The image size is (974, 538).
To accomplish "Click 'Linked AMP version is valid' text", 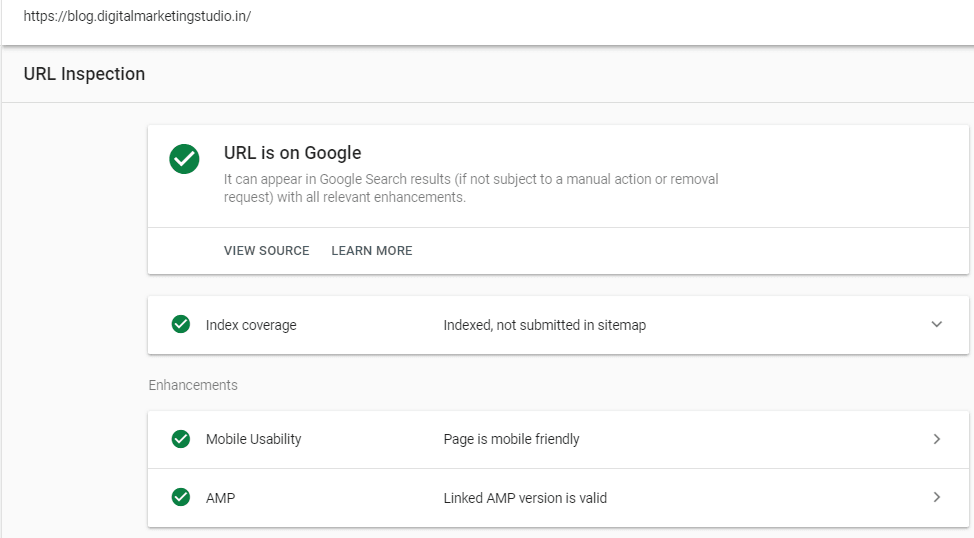I will (525, 498).
